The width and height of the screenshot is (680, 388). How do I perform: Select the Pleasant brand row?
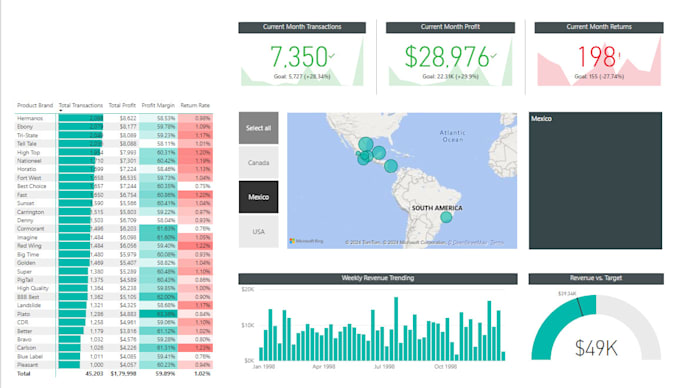(x=114, y=365)
